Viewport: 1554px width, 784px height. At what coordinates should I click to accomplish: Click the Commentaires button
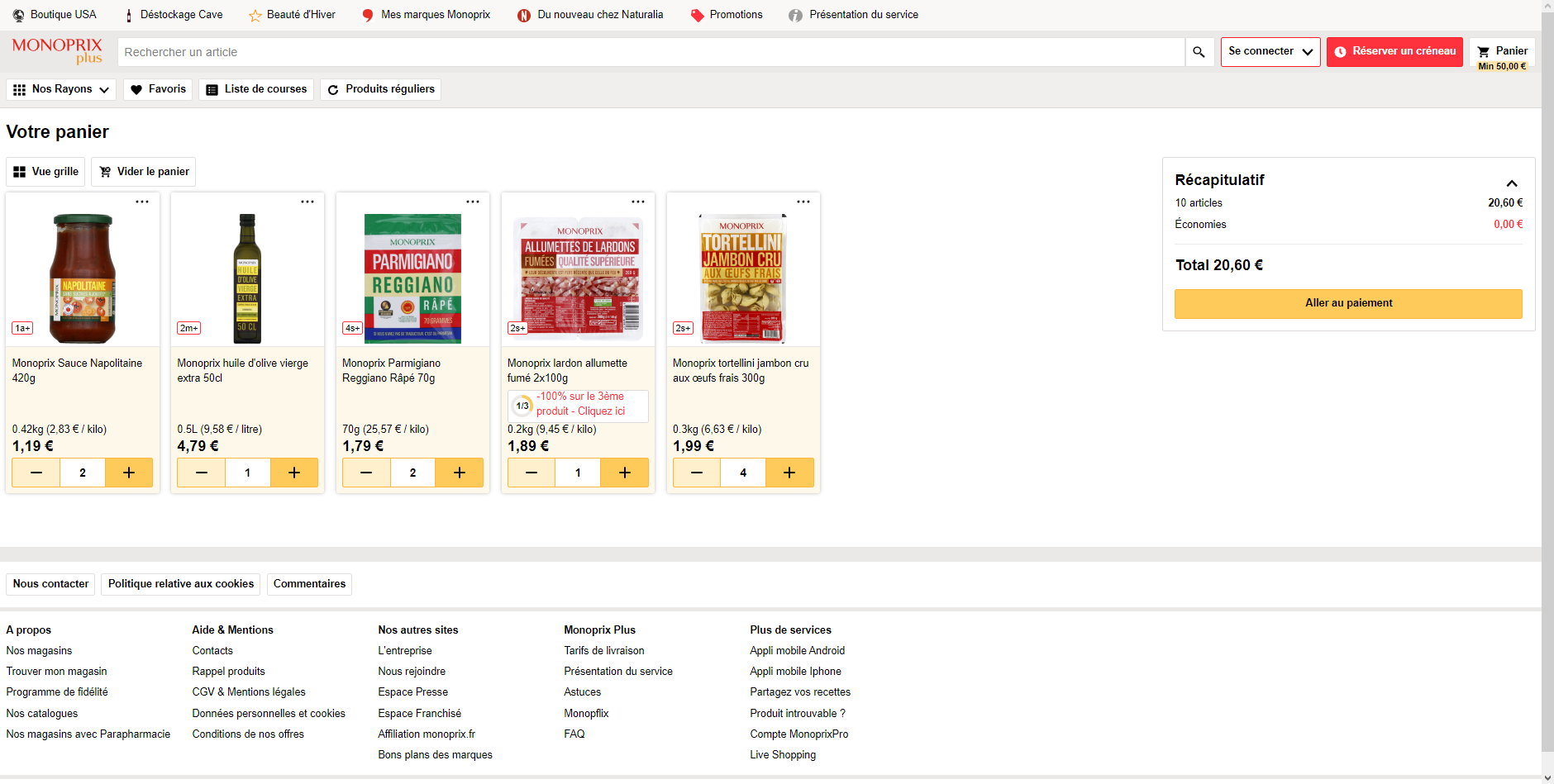pyautogui.click(x=310, y=584)
